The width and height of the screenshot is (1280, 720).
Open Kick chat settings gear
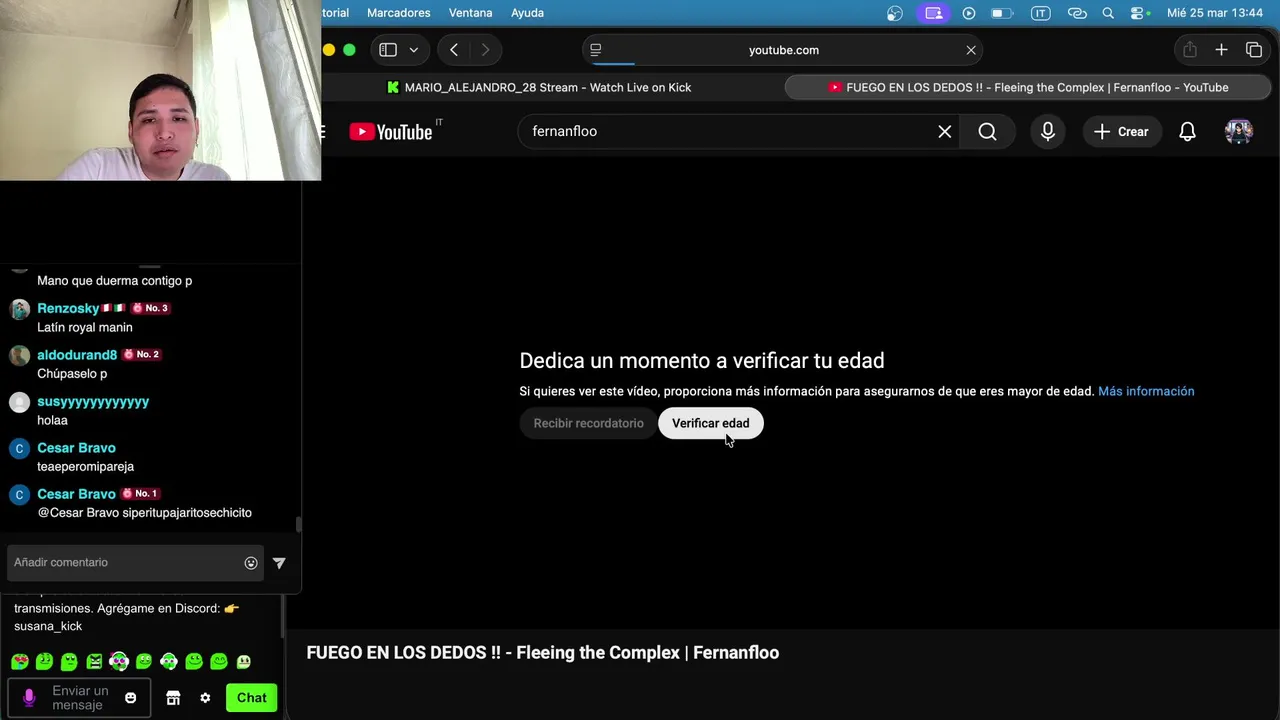(x=205, y=698)
